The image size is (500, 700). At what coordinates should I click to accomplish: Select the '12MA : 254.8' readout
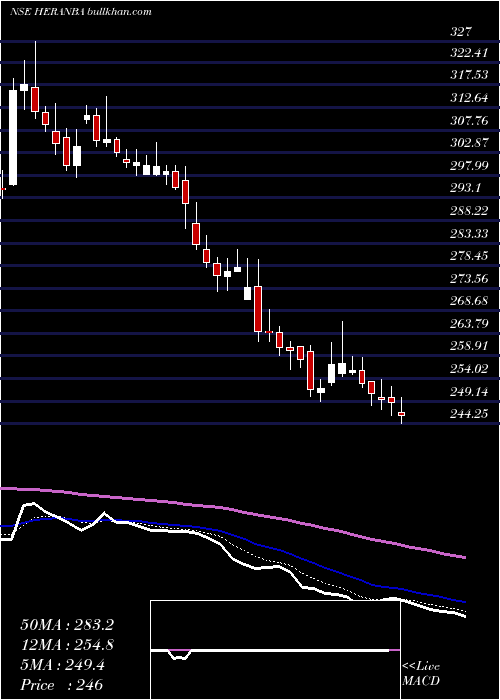click(x=67, y=645)
